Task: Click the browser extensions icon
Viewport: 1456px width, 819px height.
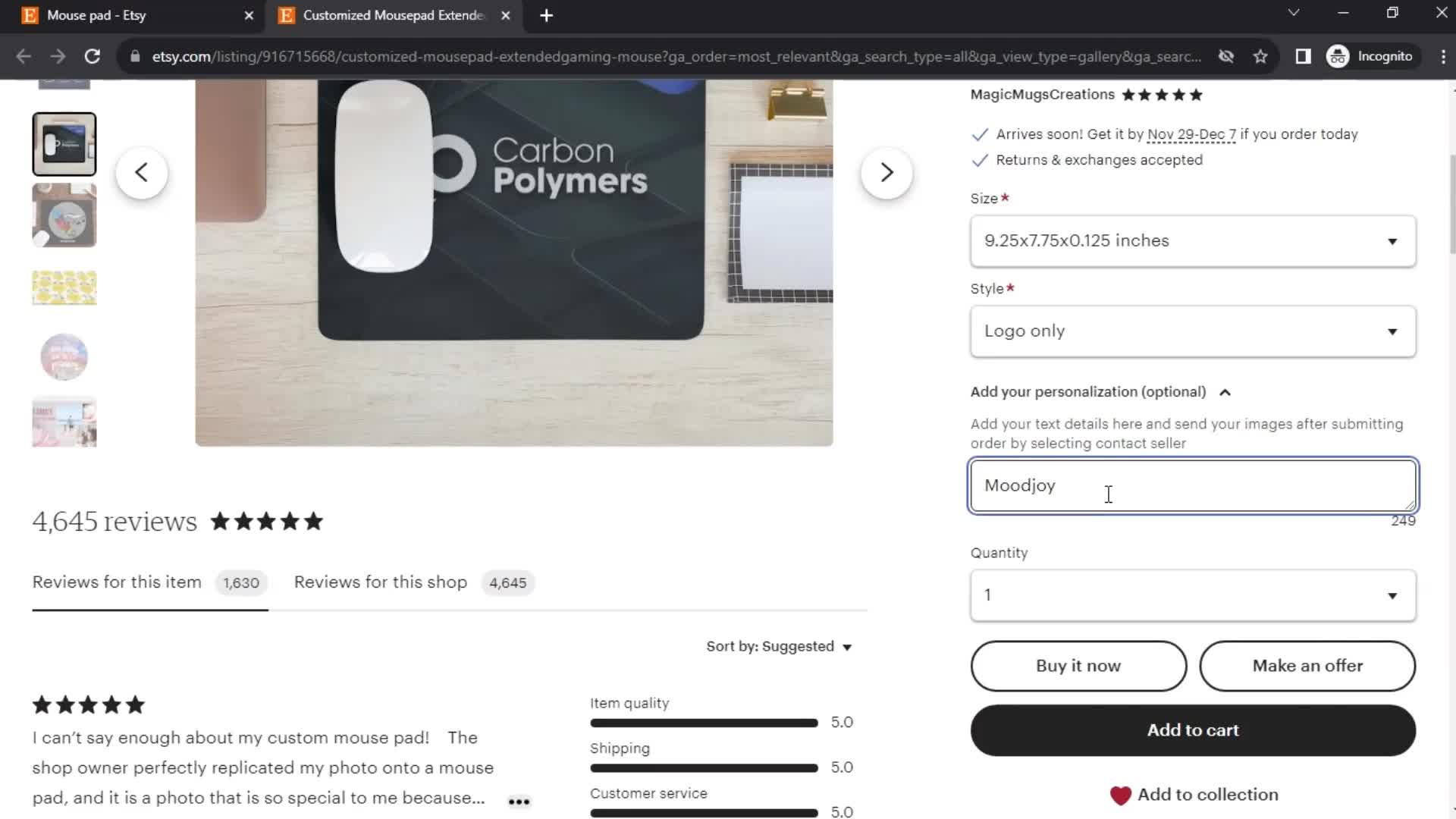Action: click(1305, 56)
